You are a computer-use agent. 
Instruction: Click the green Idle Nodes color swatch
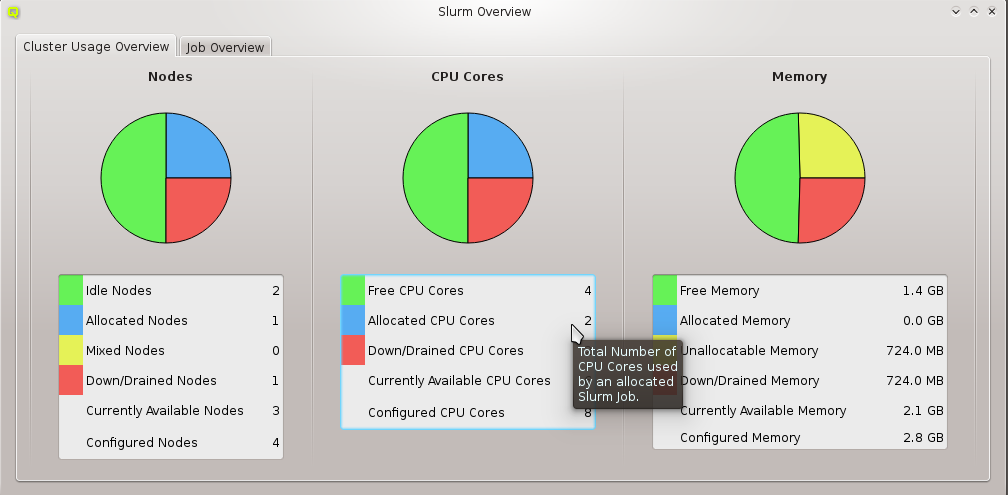click(x=71, y=290)
